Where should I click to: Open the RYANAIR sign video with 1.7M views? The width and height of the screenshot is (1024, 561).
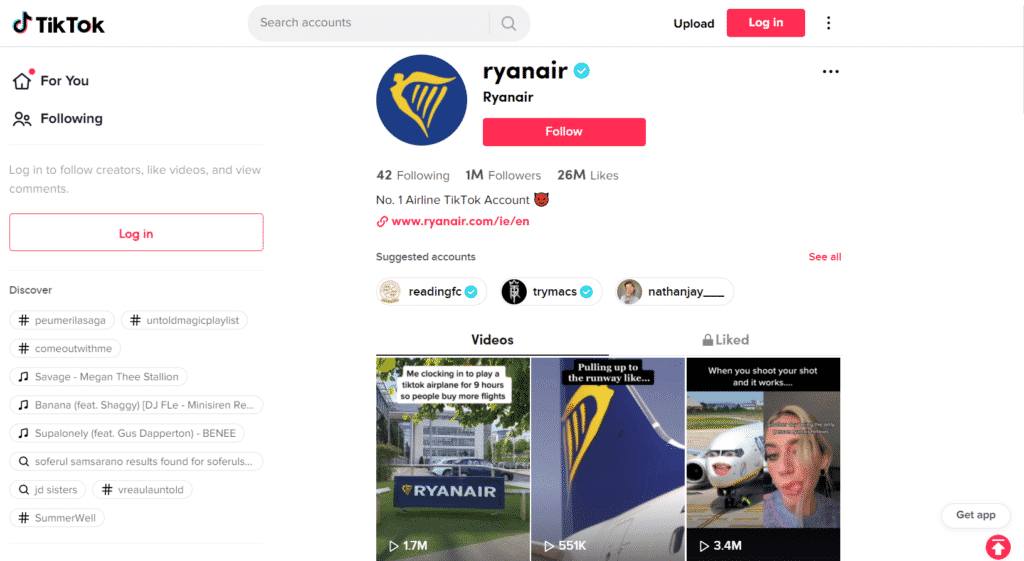tap(453, 459)
